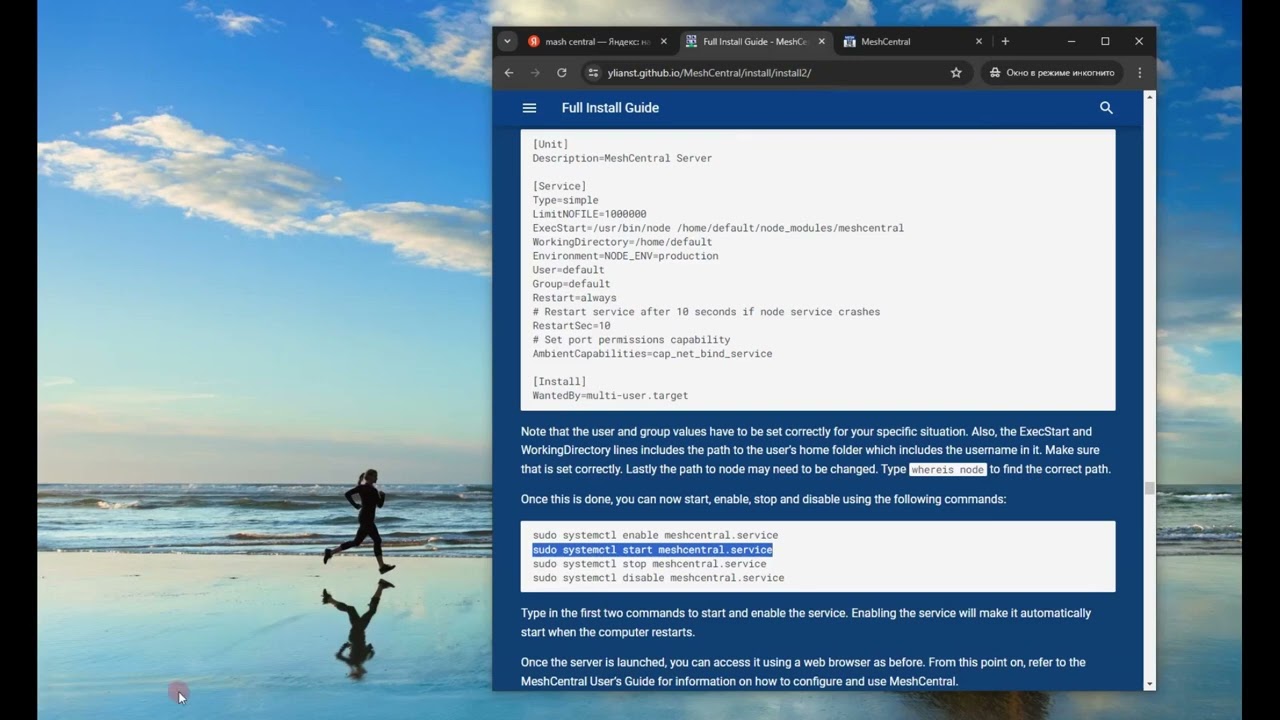The image size is (1280, 720).
Task: Click the 'whereis node' inline code
Action: click(x=948, y=470)
